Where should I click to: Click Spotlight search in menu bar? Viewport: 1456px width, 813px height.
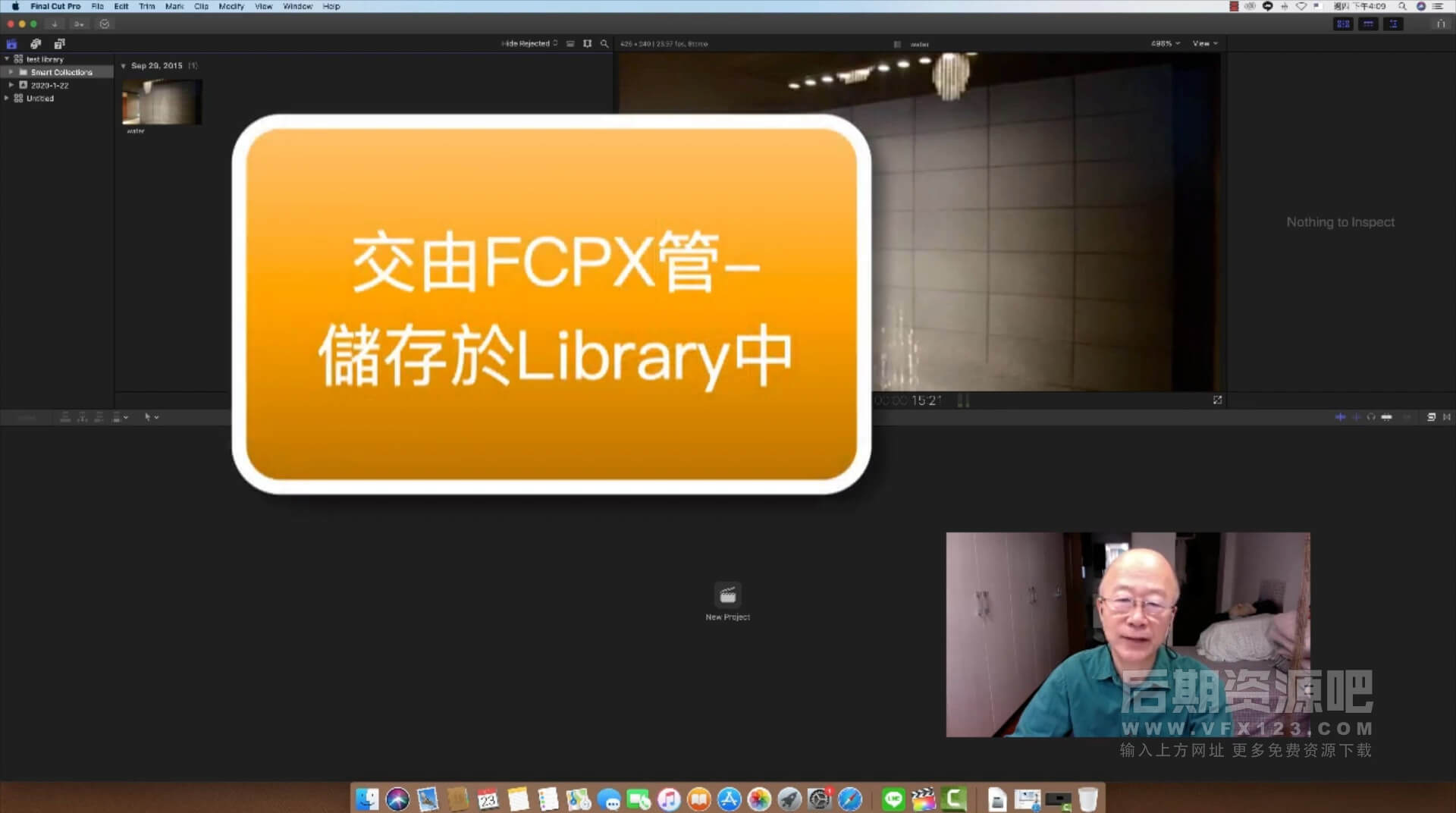[x=1402, y=6]
